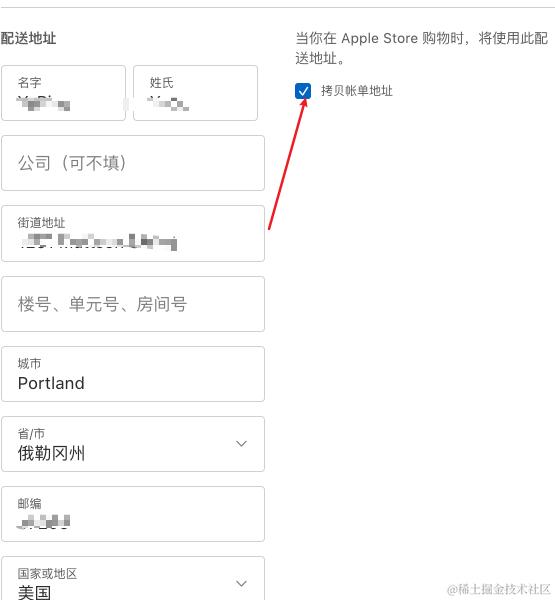
Task: Select the 美国 selected country value
Action: coord(34,592)
